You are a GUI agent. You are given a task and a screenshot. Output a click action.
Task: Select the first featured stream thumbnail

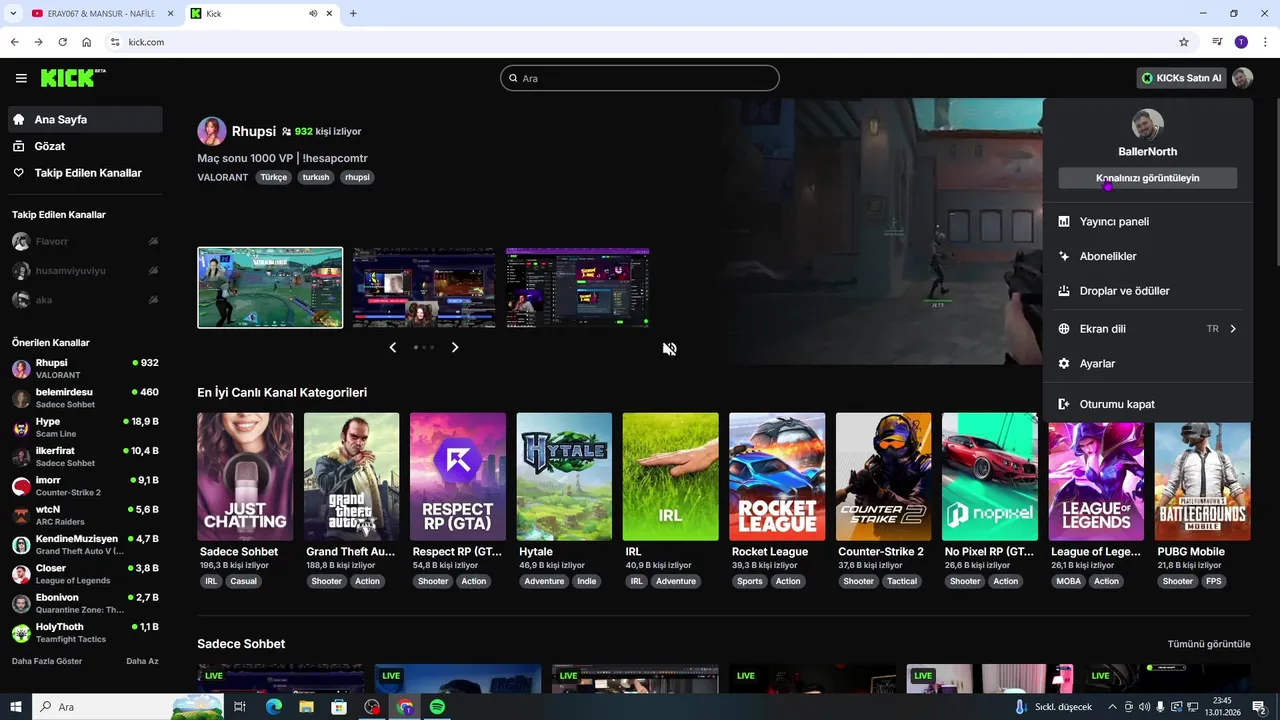pyautogui.click(x=270, y=288)
